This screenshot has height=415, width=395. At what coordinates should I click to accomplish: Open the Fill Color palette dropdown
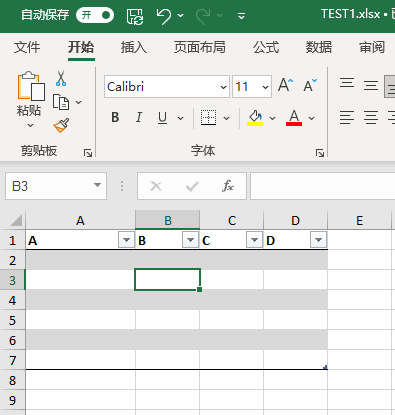[x=272, y=118]
